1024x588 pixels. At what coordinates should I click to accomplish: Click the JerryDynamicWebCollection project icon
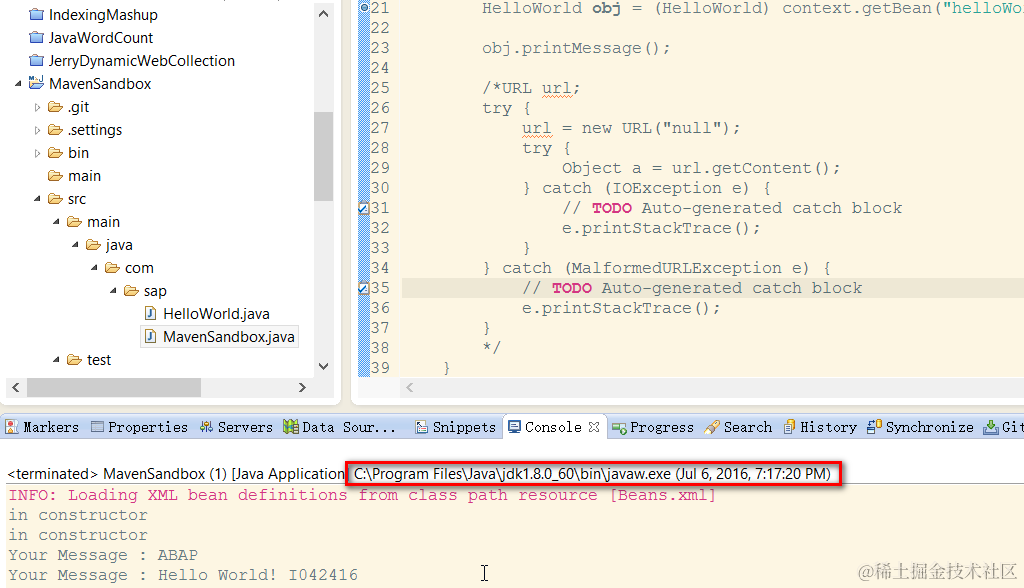(37, 61)
